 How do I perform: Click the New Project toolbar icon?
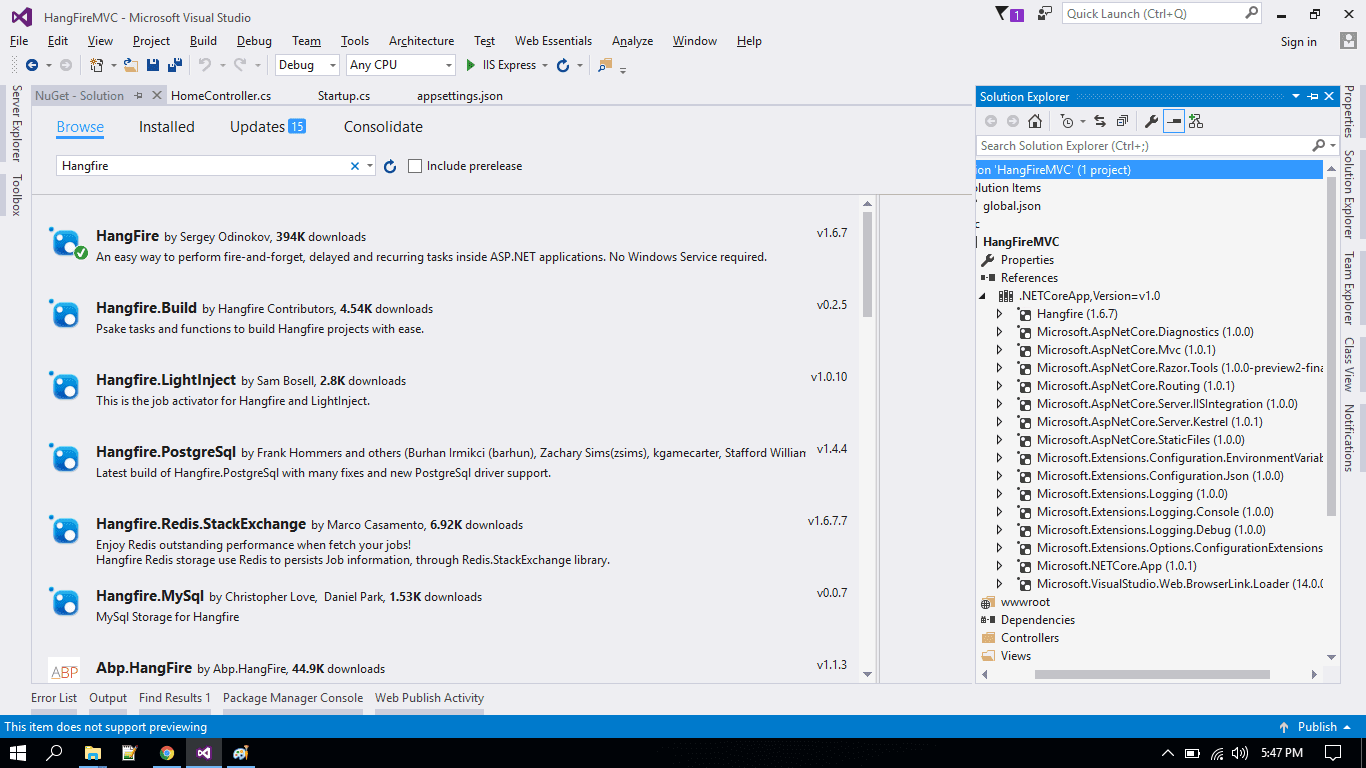pos(96,65)
